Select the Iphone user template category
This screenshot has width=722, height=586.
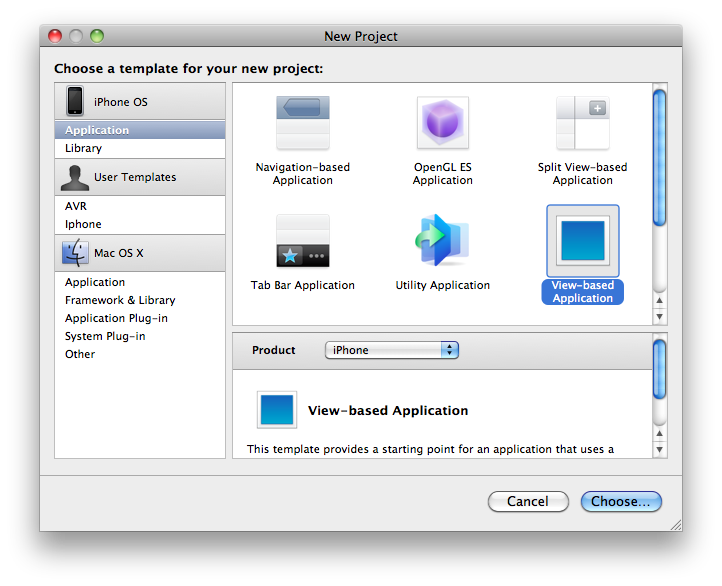[x=140, y=224]
